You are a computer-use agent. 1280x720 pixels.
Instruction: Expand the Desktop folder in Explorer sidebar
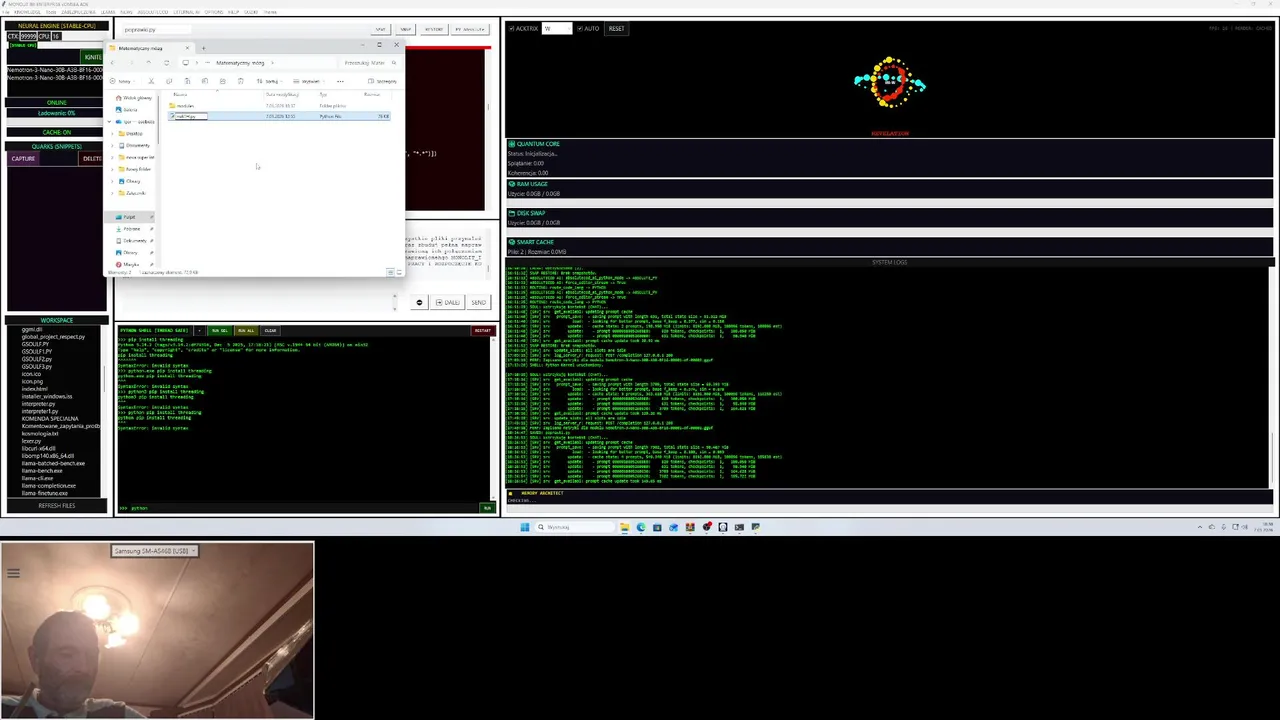pyautogui.click(x=112, y=133)
